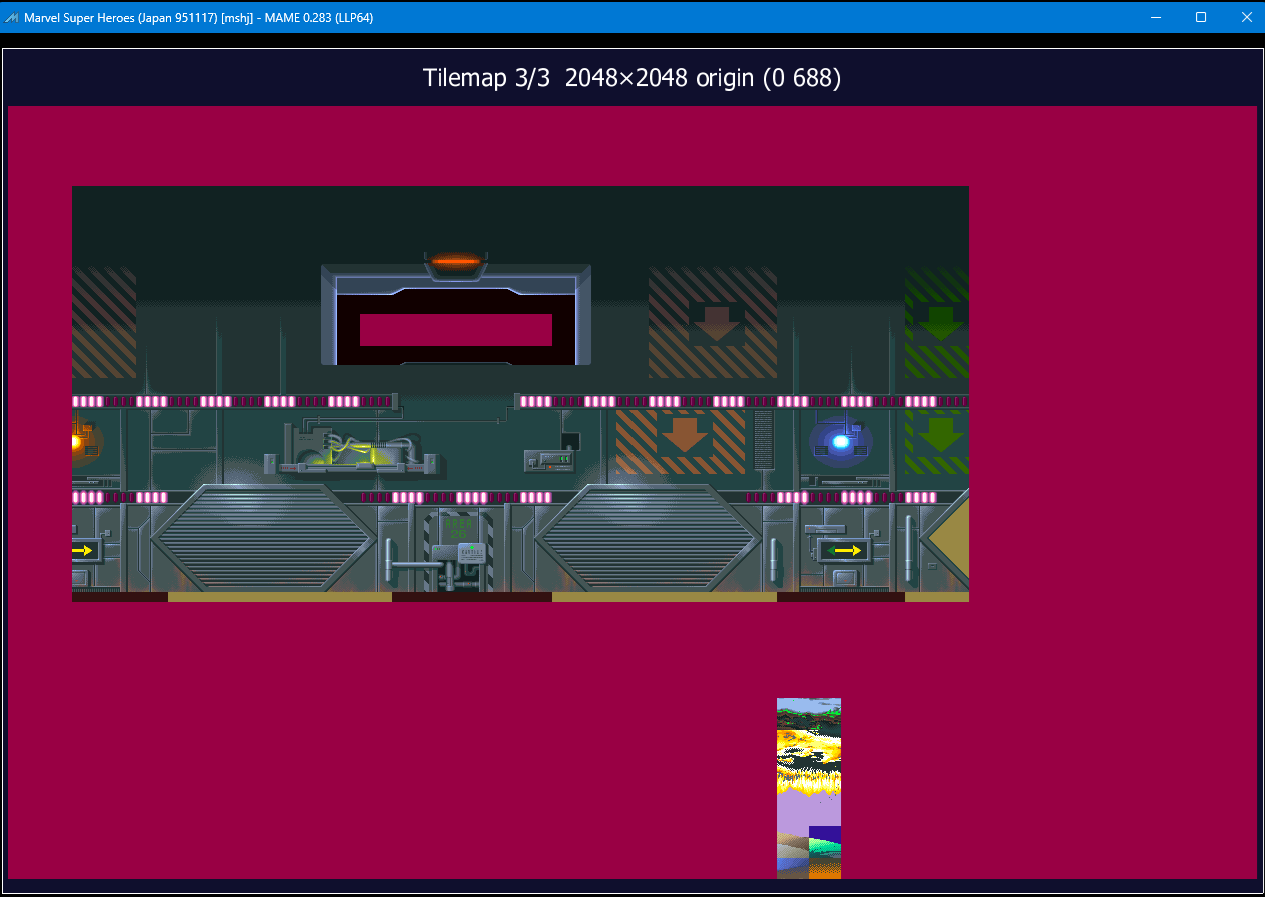Close the MAME window
Screen dimensions: 1265x897
point(1245,17)
